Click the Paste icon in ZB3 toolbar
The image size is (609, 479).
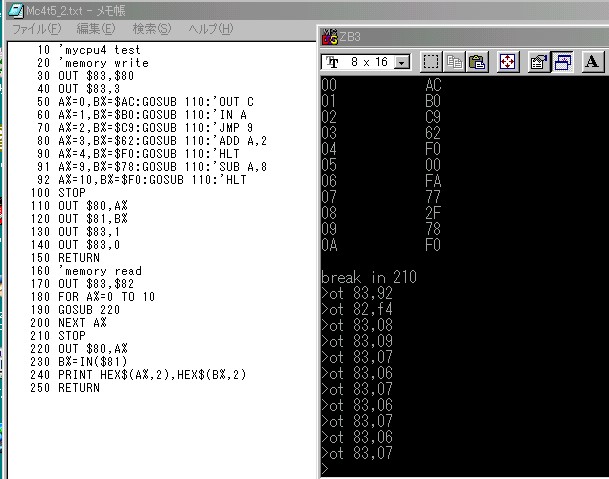pyautogui.click(x=477, y=62)
